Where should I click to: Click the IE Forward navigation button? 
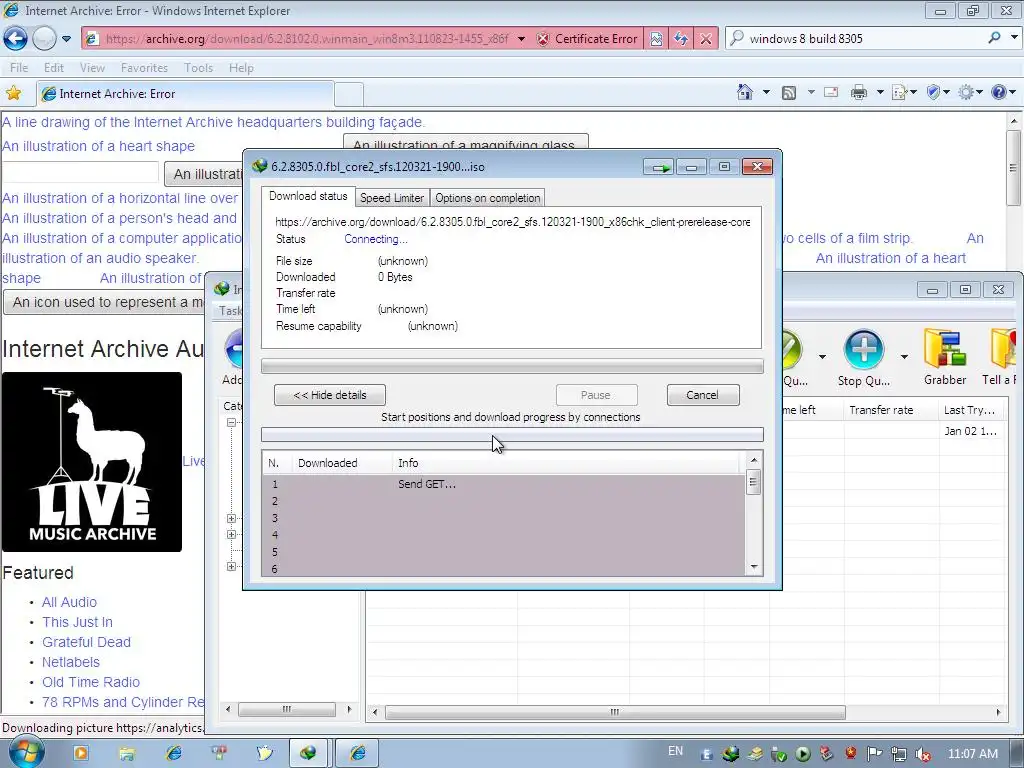tap(44, 39)
